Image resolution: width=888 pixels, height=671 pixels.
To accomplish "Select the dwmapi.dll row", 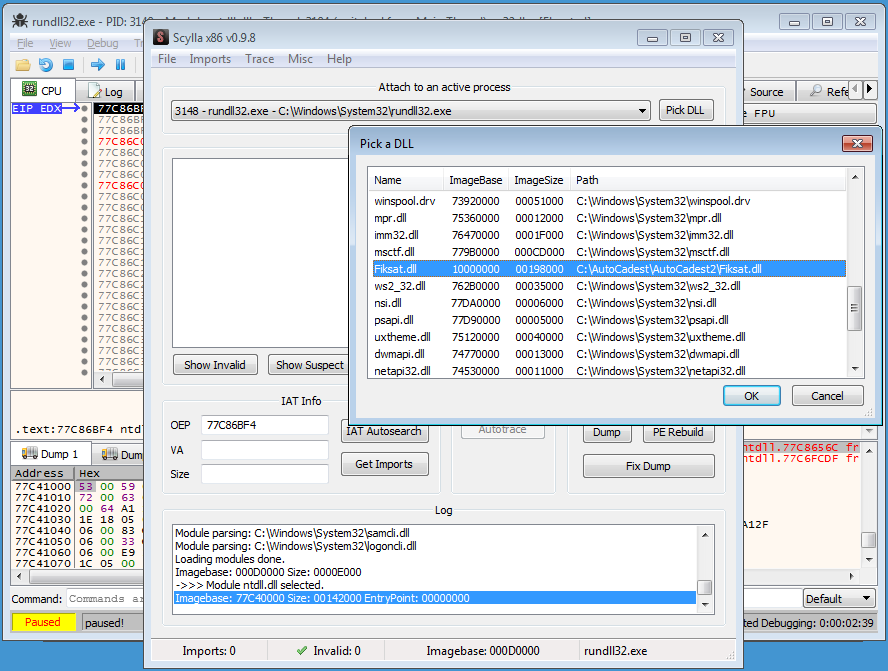I will (609, 354).
